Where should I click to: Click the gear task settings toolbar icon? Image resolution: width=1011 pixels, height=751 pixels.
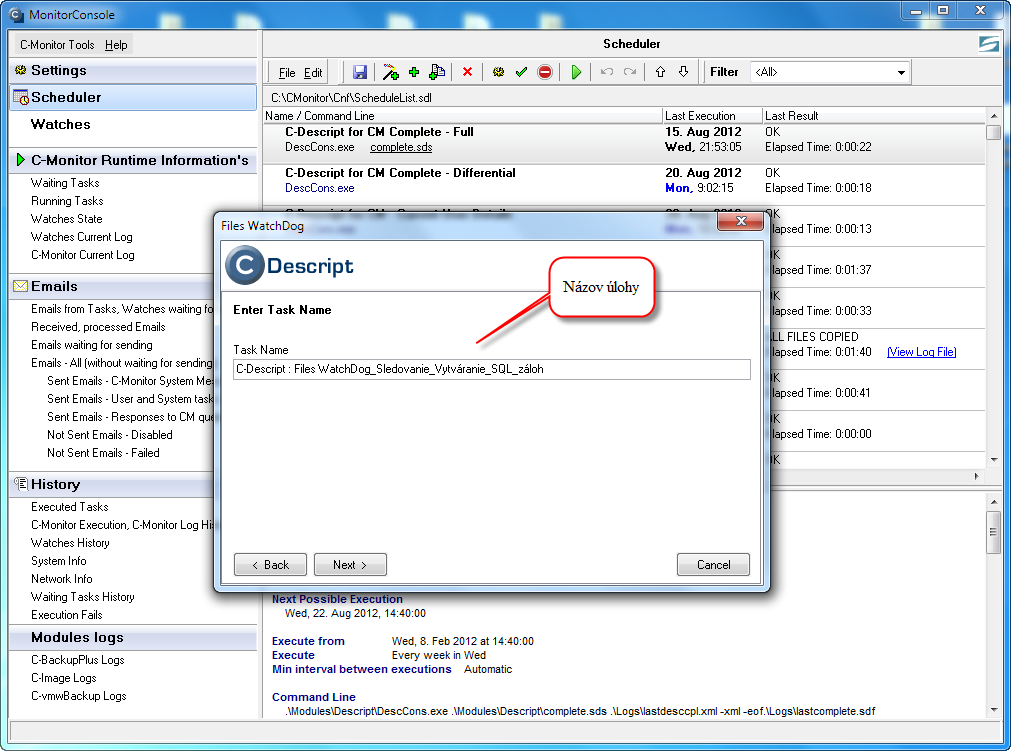click(x=498, y=72)
